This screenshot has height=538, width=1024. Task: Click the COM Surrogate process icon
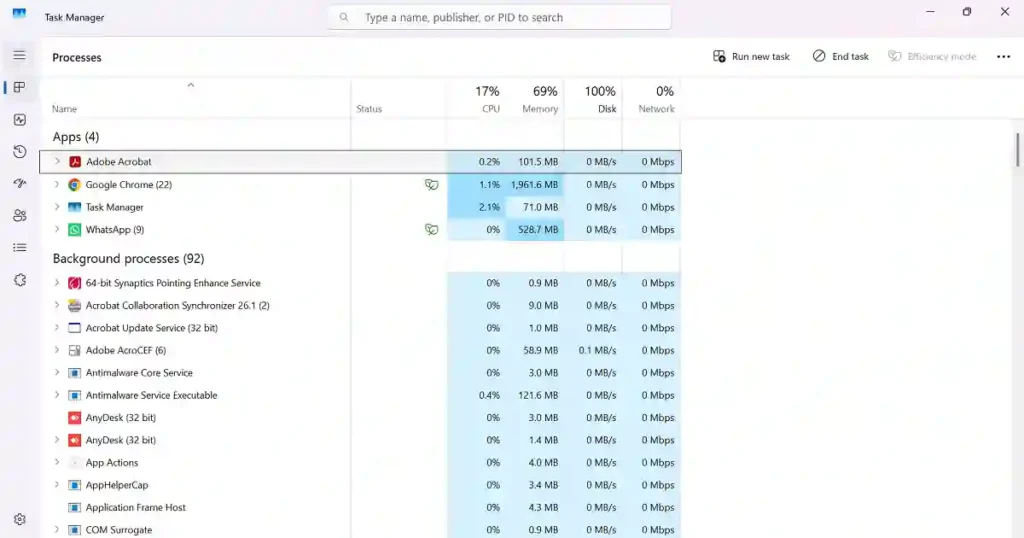[x=74, y=530]
